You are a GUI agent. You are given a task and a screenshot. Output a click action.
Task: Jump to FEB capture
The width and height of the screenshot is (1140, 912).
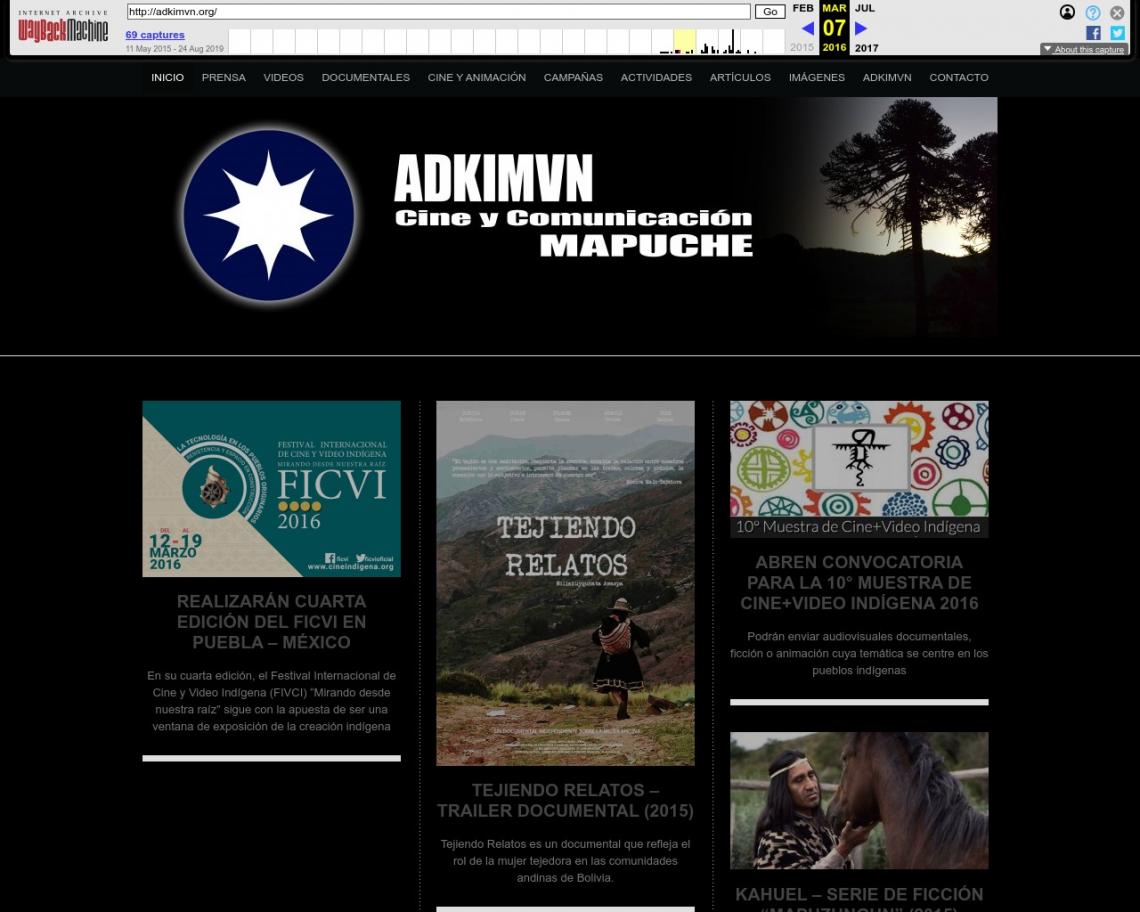click(x=803, y=8)
